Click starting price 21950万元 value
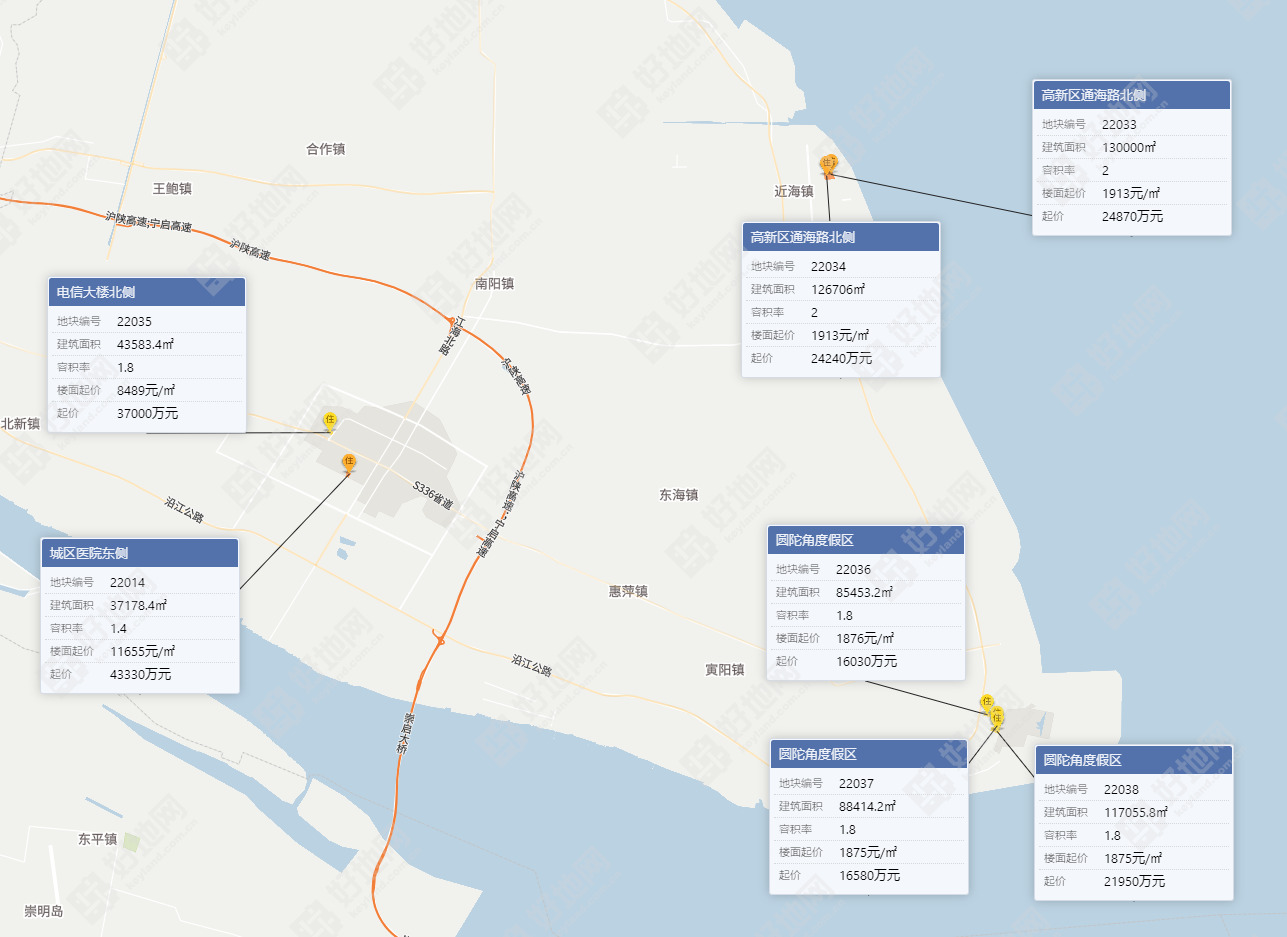This screenshot has width=1287, height=937. [x=1134, y=881]
